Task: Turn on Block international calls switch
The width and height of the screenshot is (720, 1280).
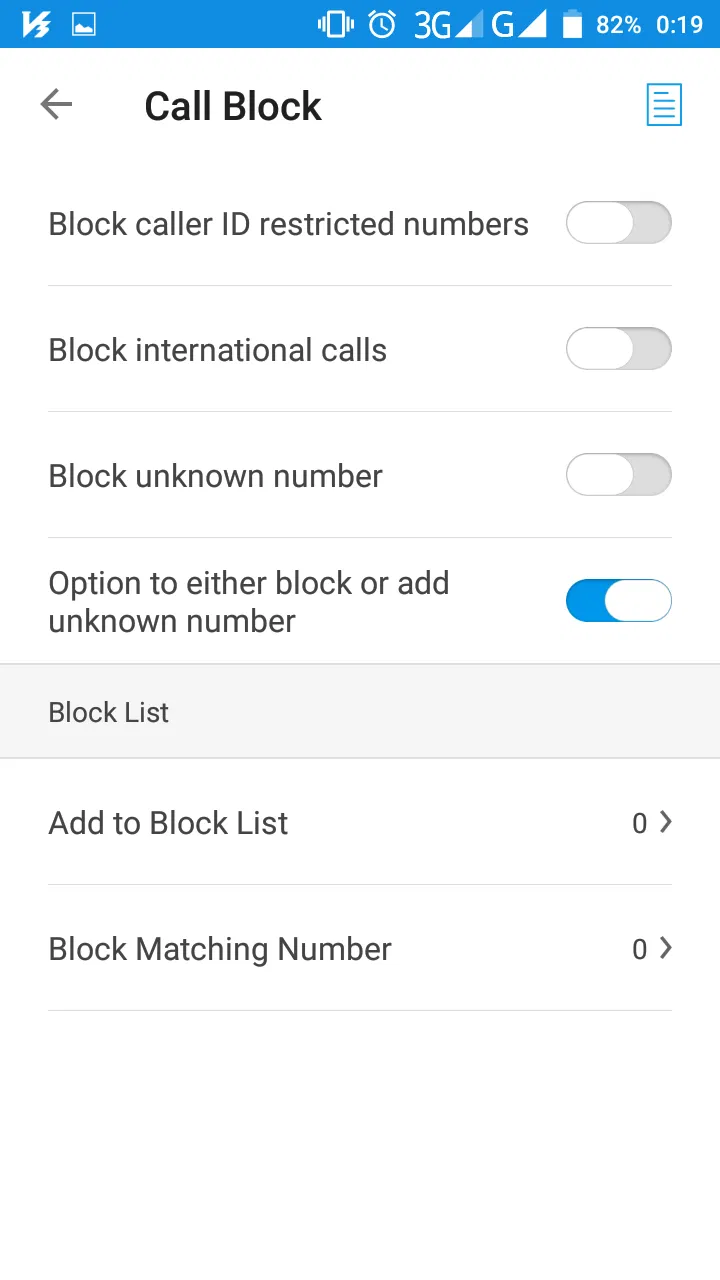Action: 618,349
